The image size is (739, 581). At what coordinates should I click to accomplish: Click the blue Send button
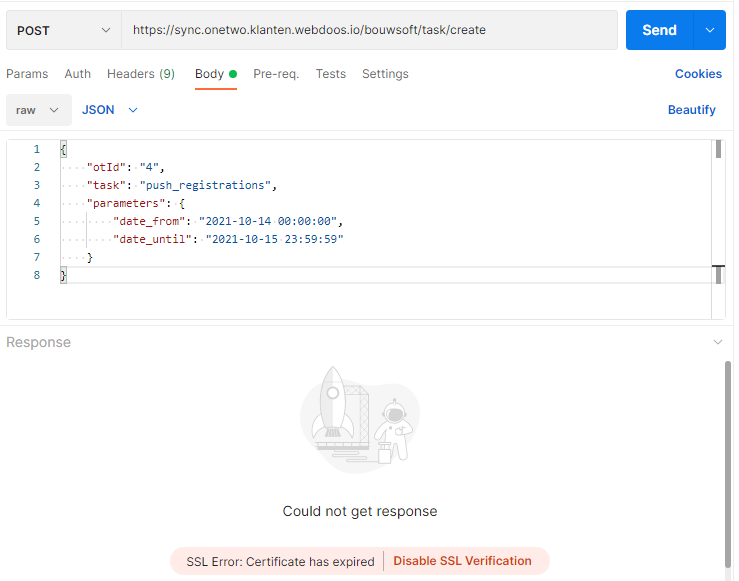(x=659, y=30)
